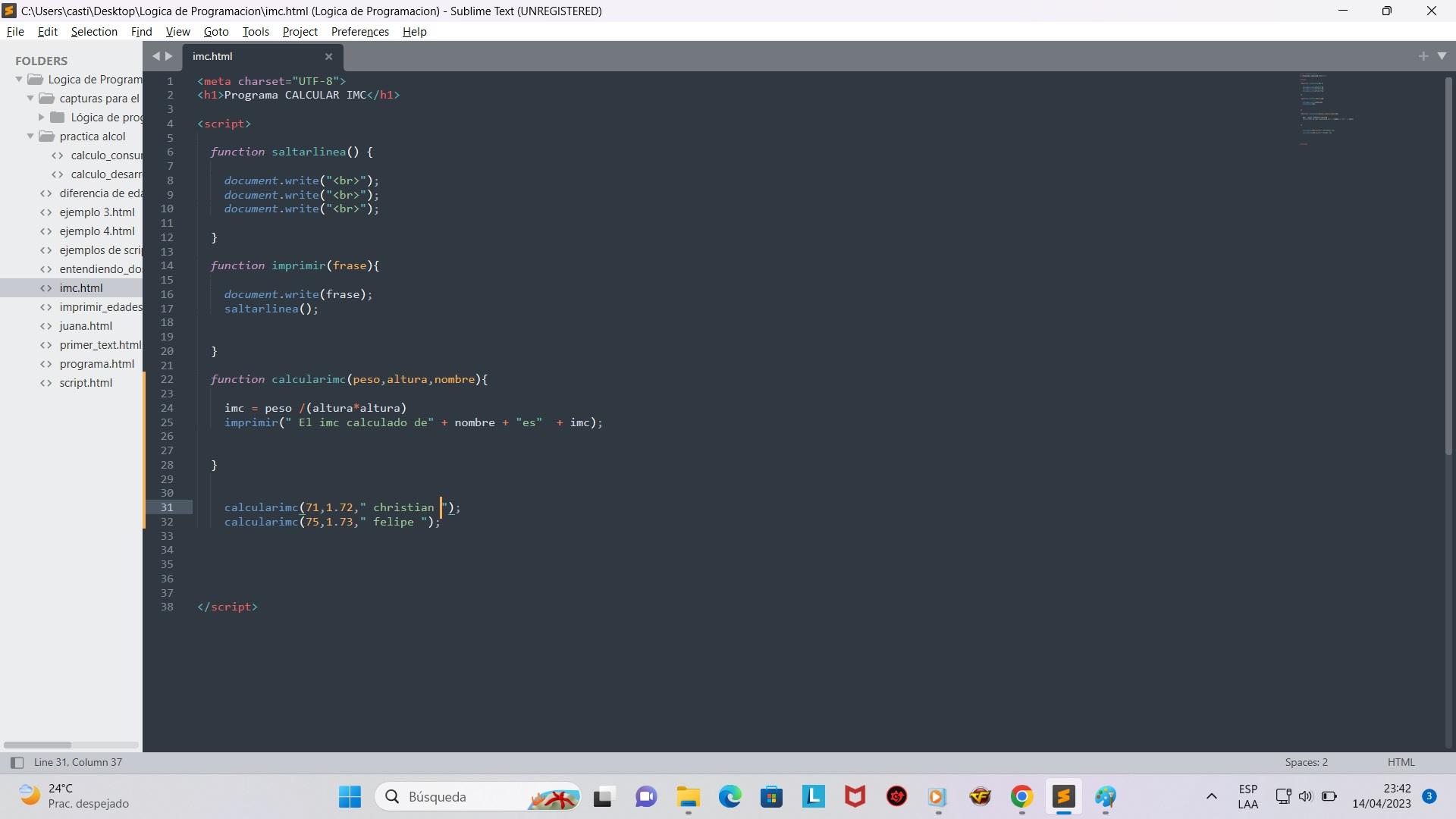Click the Line 31, Column 37 indicator
The height and width of the screenshot is (819, 1456).
(78, 762)
